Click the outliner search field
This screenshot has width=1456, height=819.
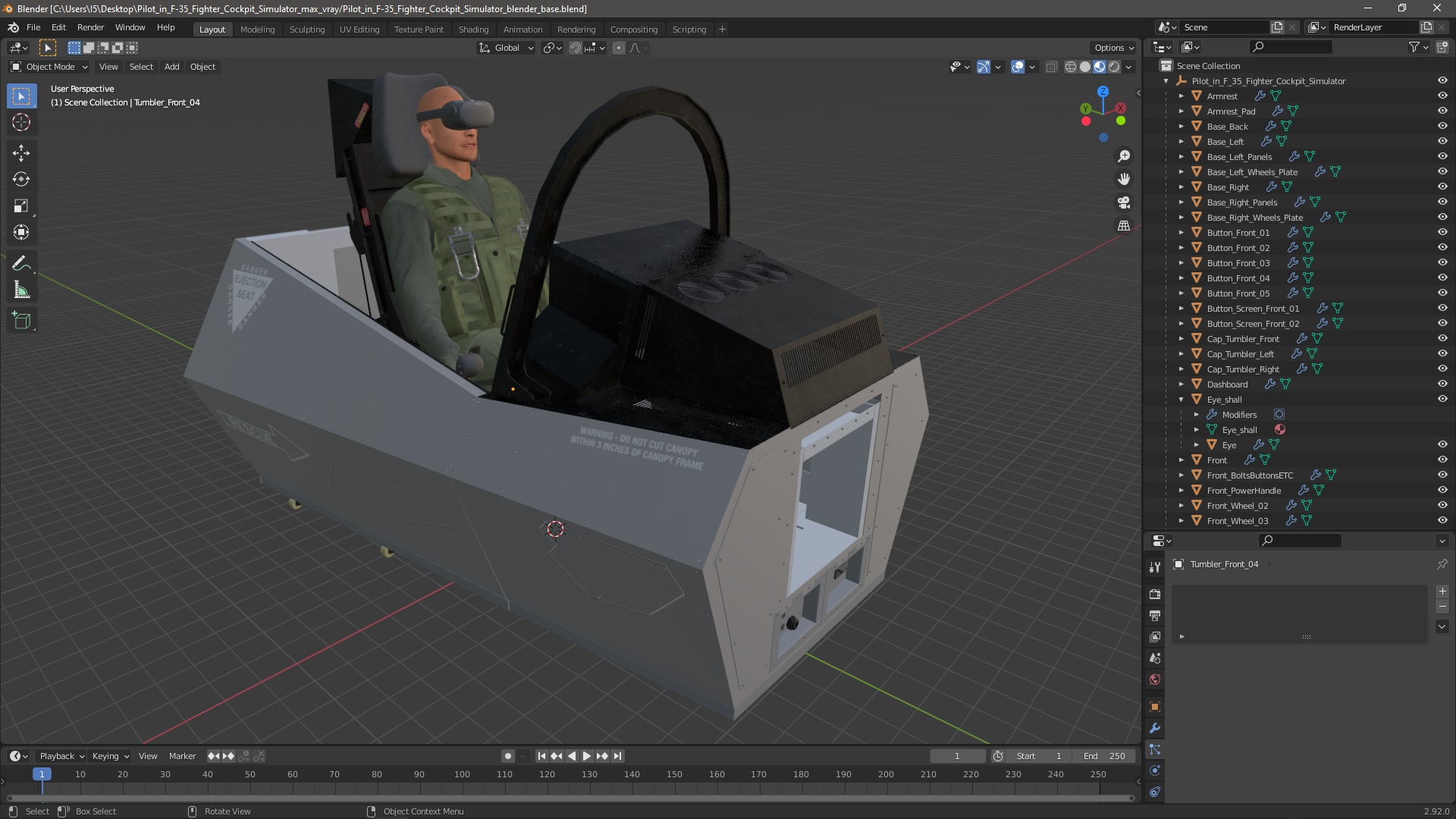[1290, 47]
